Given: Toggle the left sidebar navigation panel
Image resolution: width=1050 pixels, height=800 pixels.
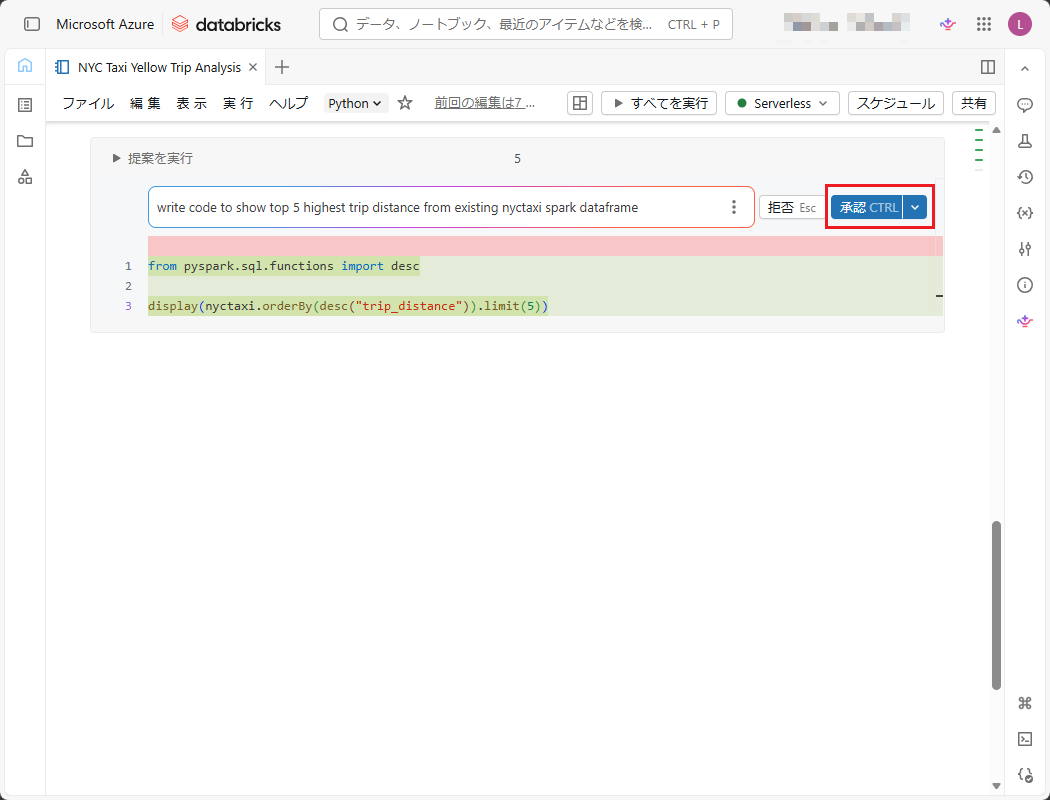Looking at the screenshot, I should click(x=32, y=24).
